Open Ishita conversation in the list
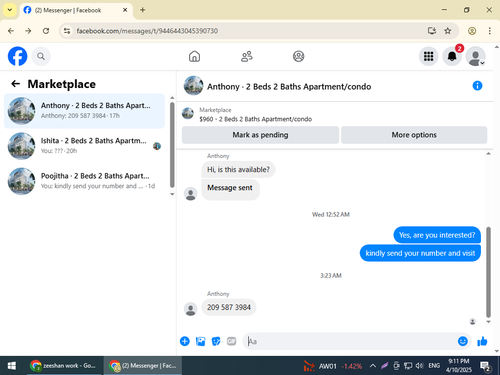Viewport: 500px width, 375px height. (84, 146)
